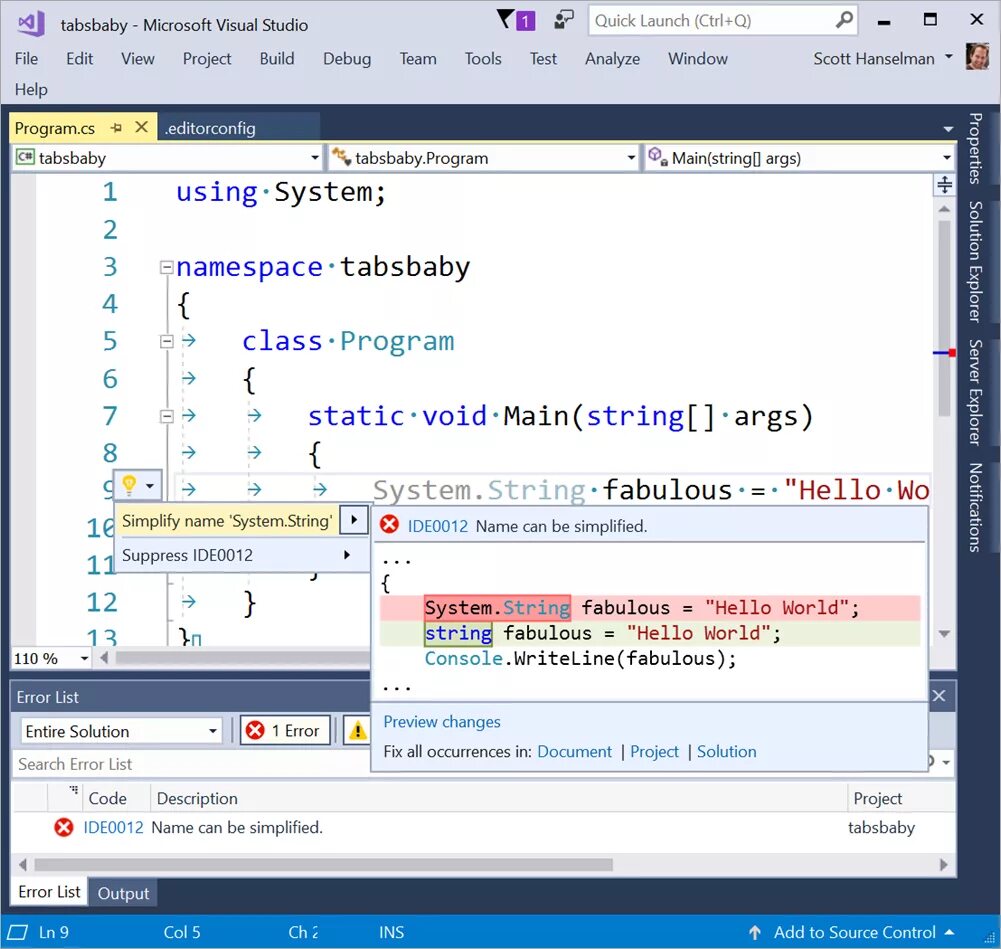This screenshot has width=1001, height=949.
Task: Open the Team menu
Action: point(418,59)
